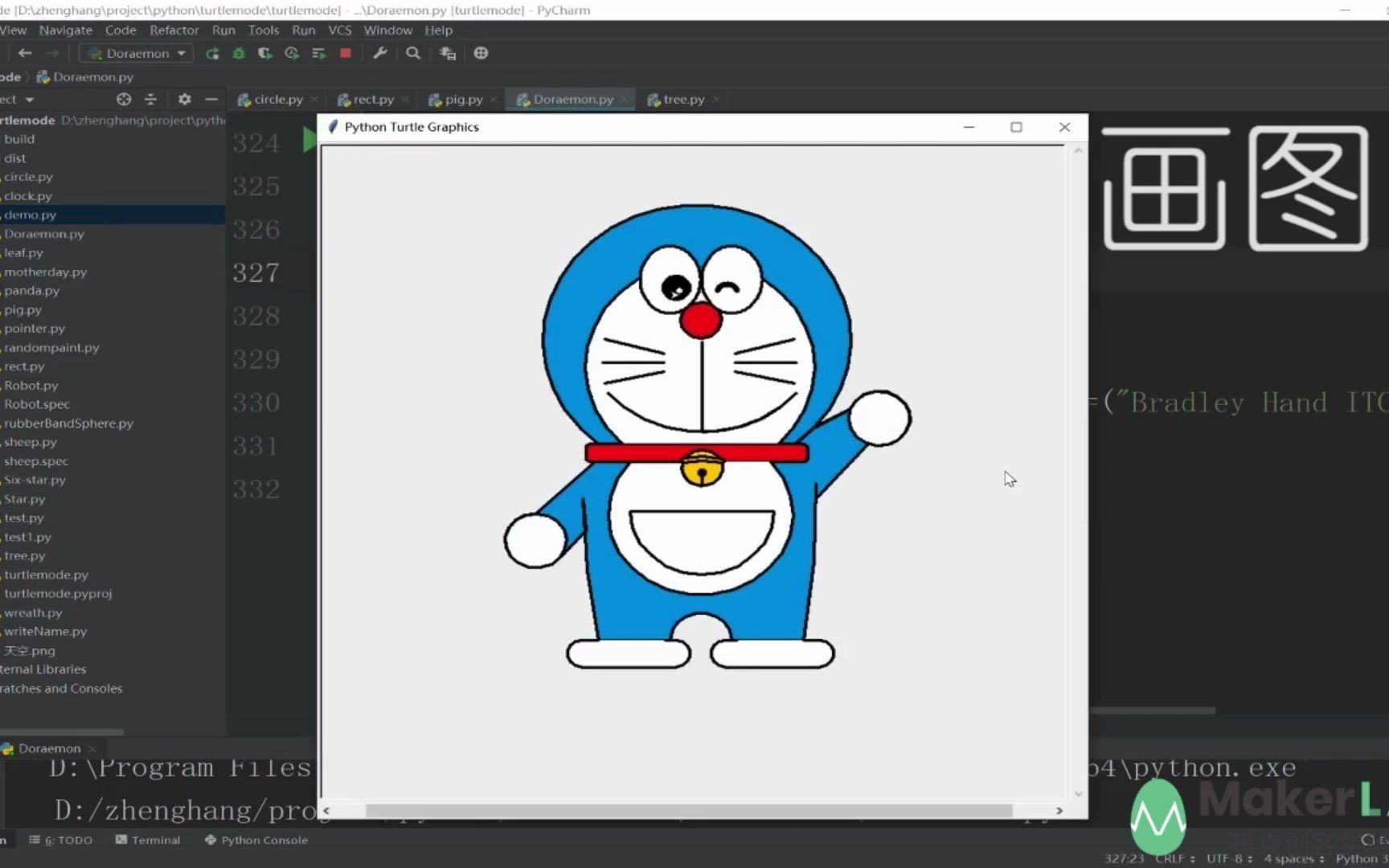Open the UTF-8 encoding selector

(x=1229, y=858)
